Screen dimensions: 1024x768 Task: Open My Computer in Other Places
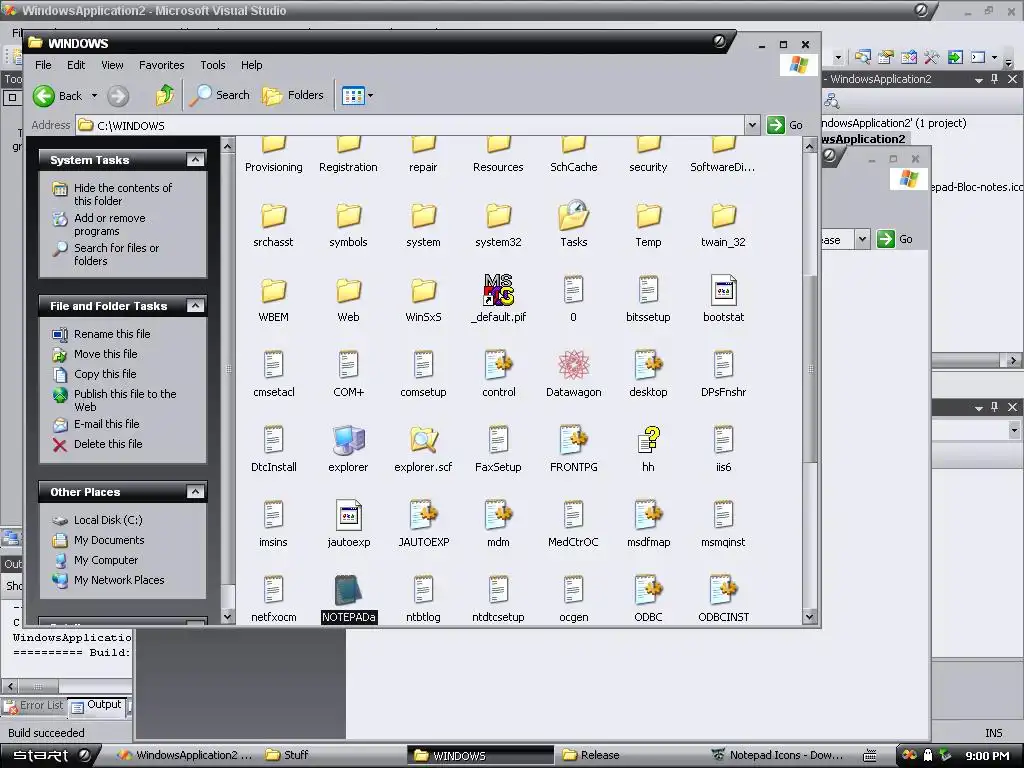106,560
